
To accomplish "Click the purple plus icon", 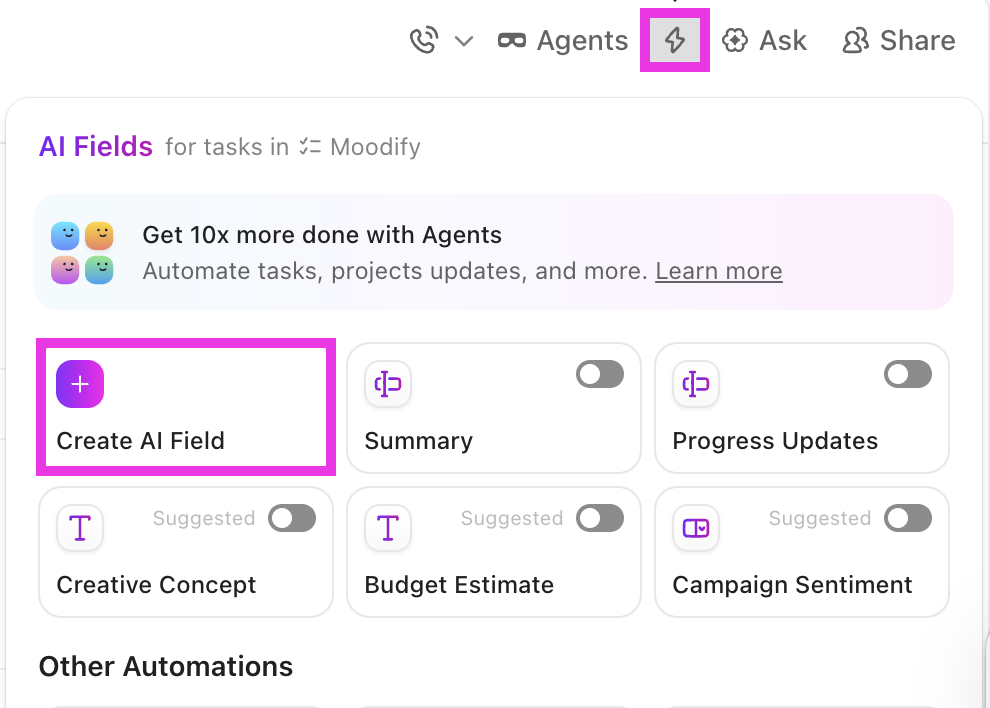I will tap(80, 384).
